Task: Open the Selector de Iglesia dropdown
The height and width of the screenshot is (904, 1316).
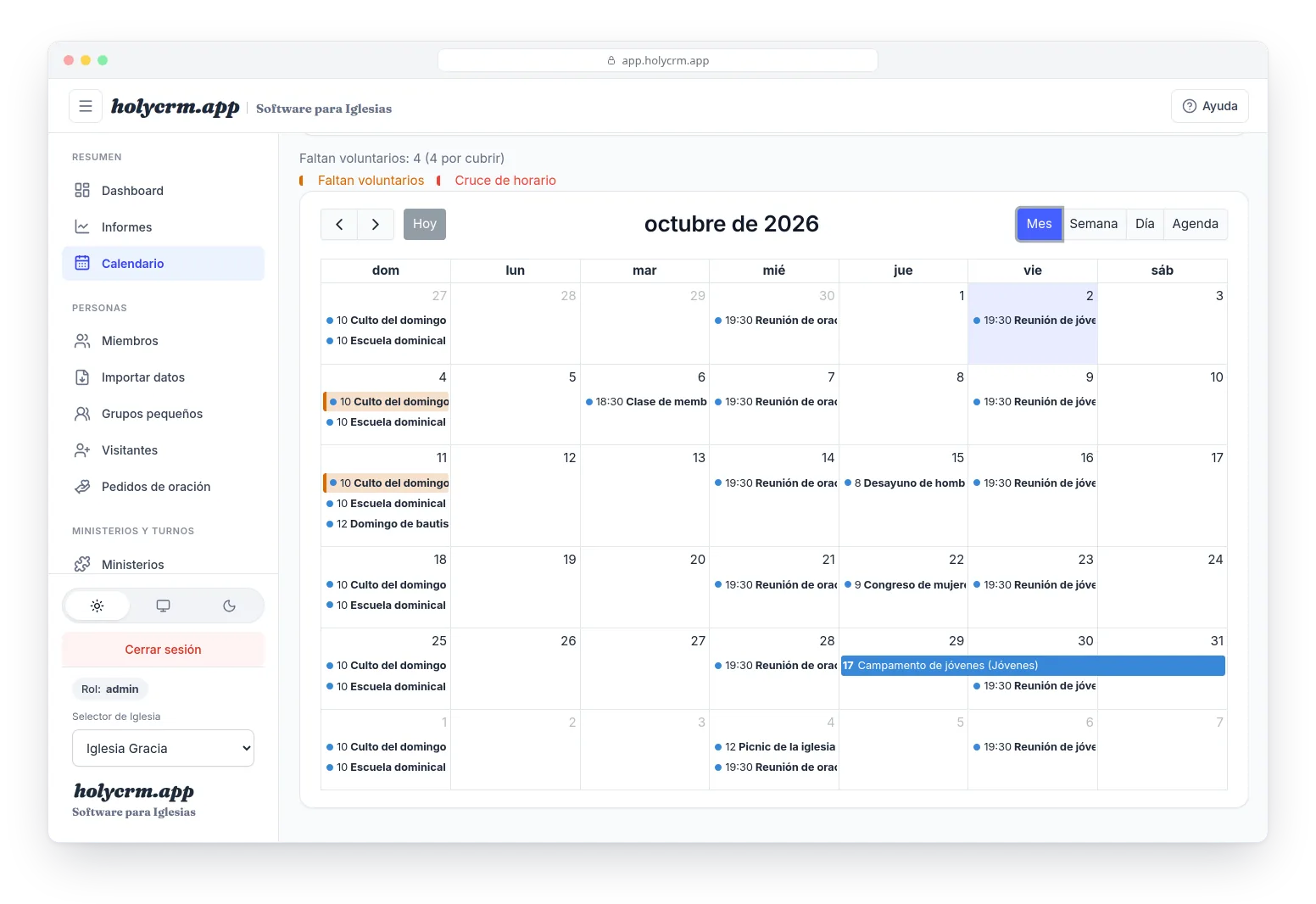Action: 164,748
